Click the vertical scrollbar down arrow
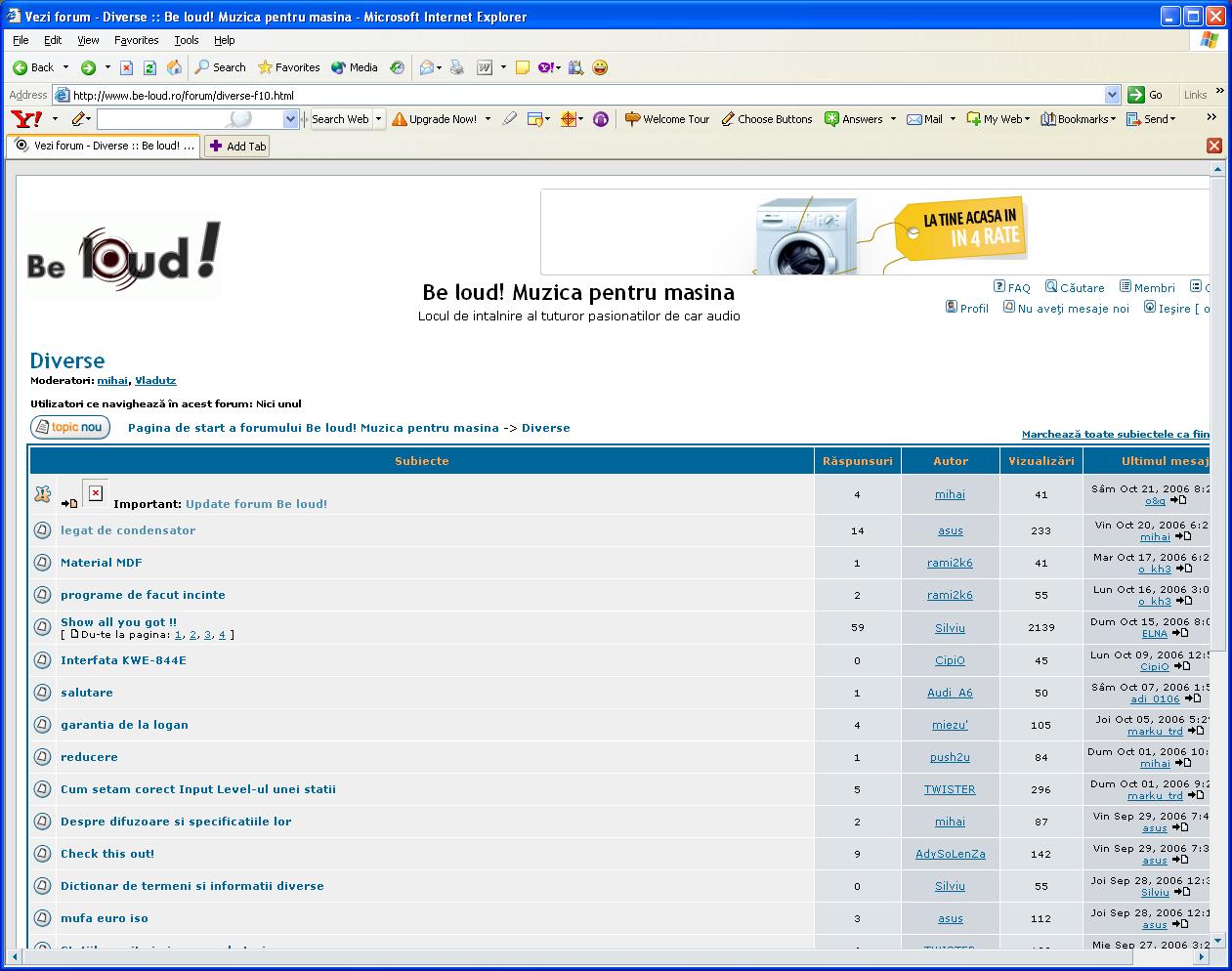 tap(1217, 941)
